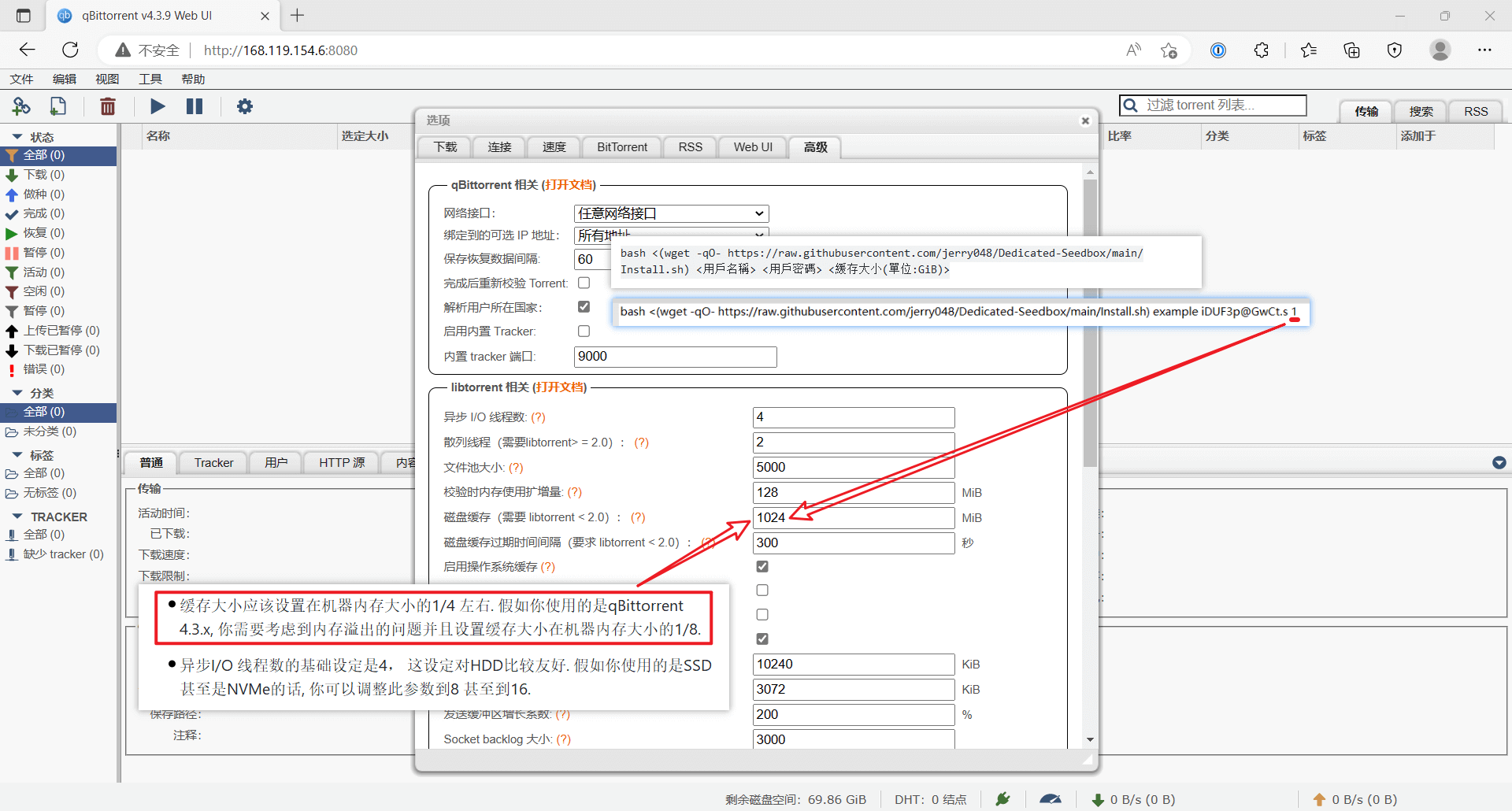
Task: Click the disk cache field showing 1024
Action: click(854, 517)
